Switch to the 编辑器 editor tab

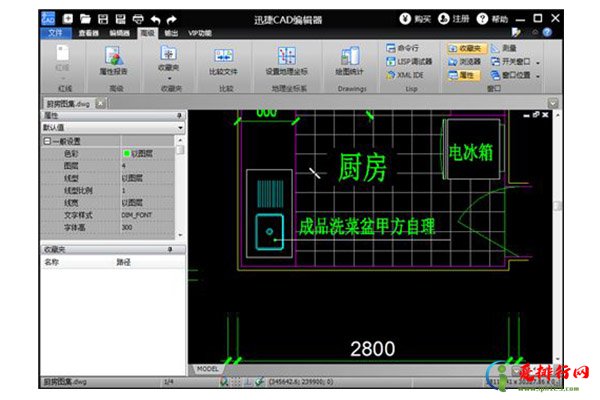(x=119, y=33)
